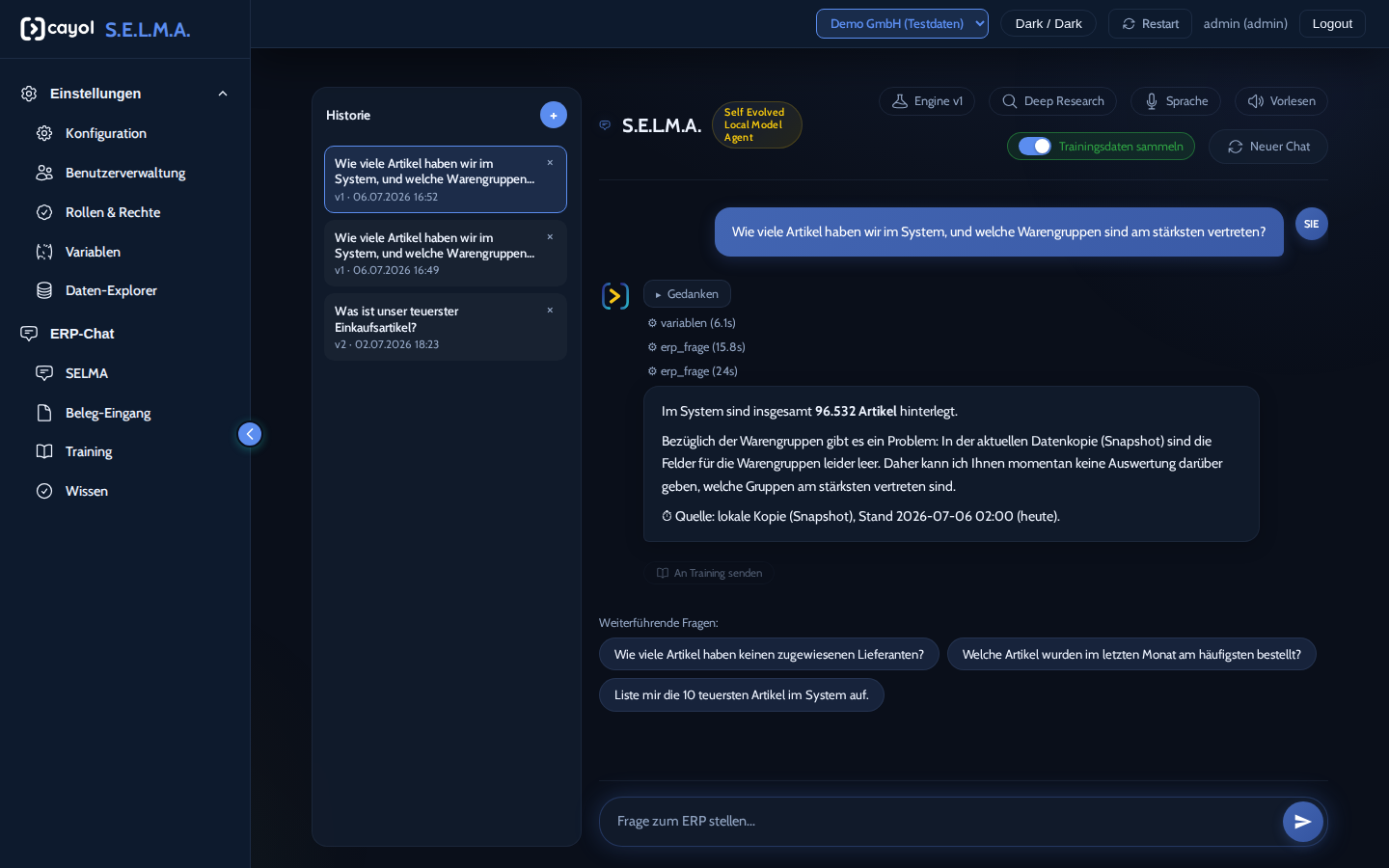Click the variablen (6.1s) step

(x=692, y=323)
